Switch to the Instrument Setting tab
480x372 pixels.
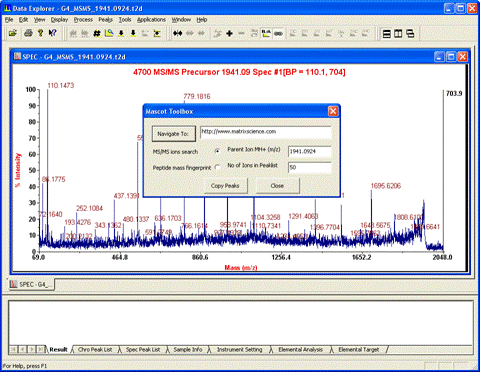[239, 349]
